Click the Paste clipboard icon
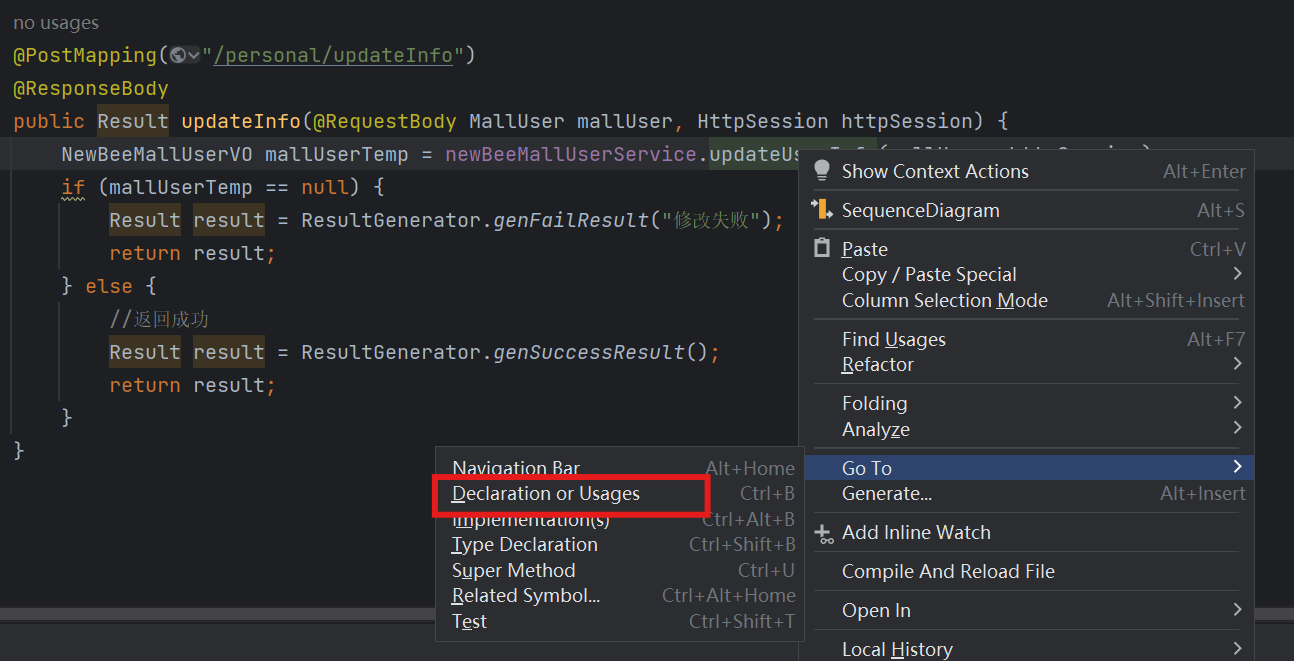The height and width of the screenshot is (661, 1294). [x=822, y=248]
